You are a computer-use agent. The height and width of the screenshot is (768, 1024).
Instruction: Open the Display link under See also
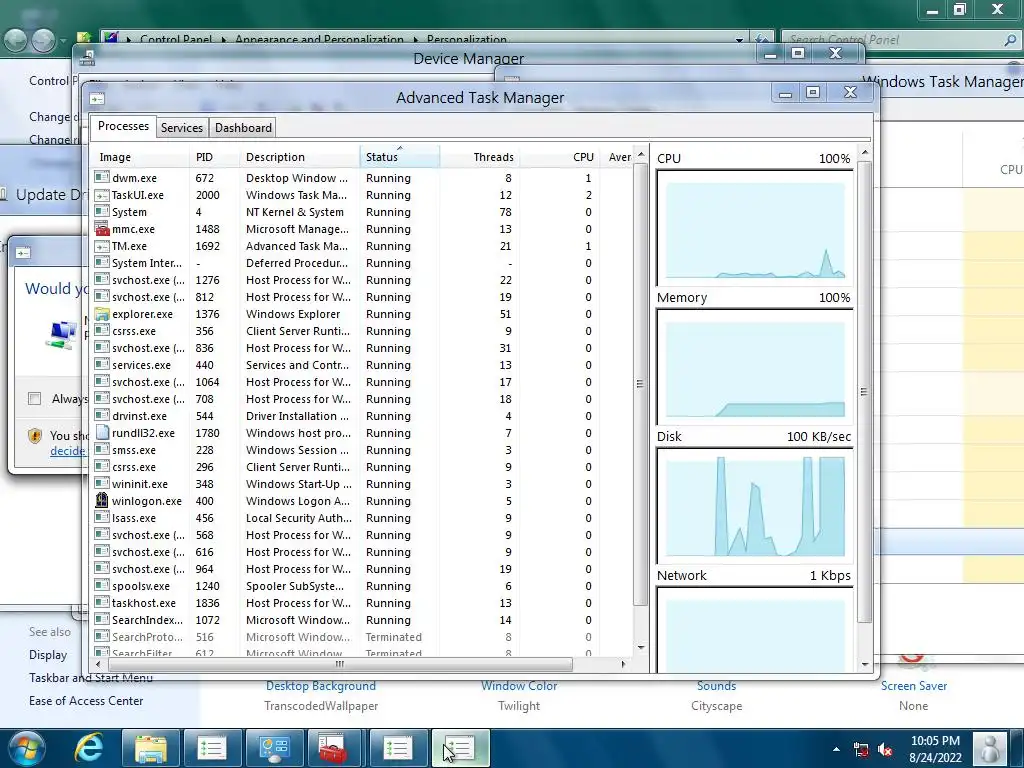48,655
